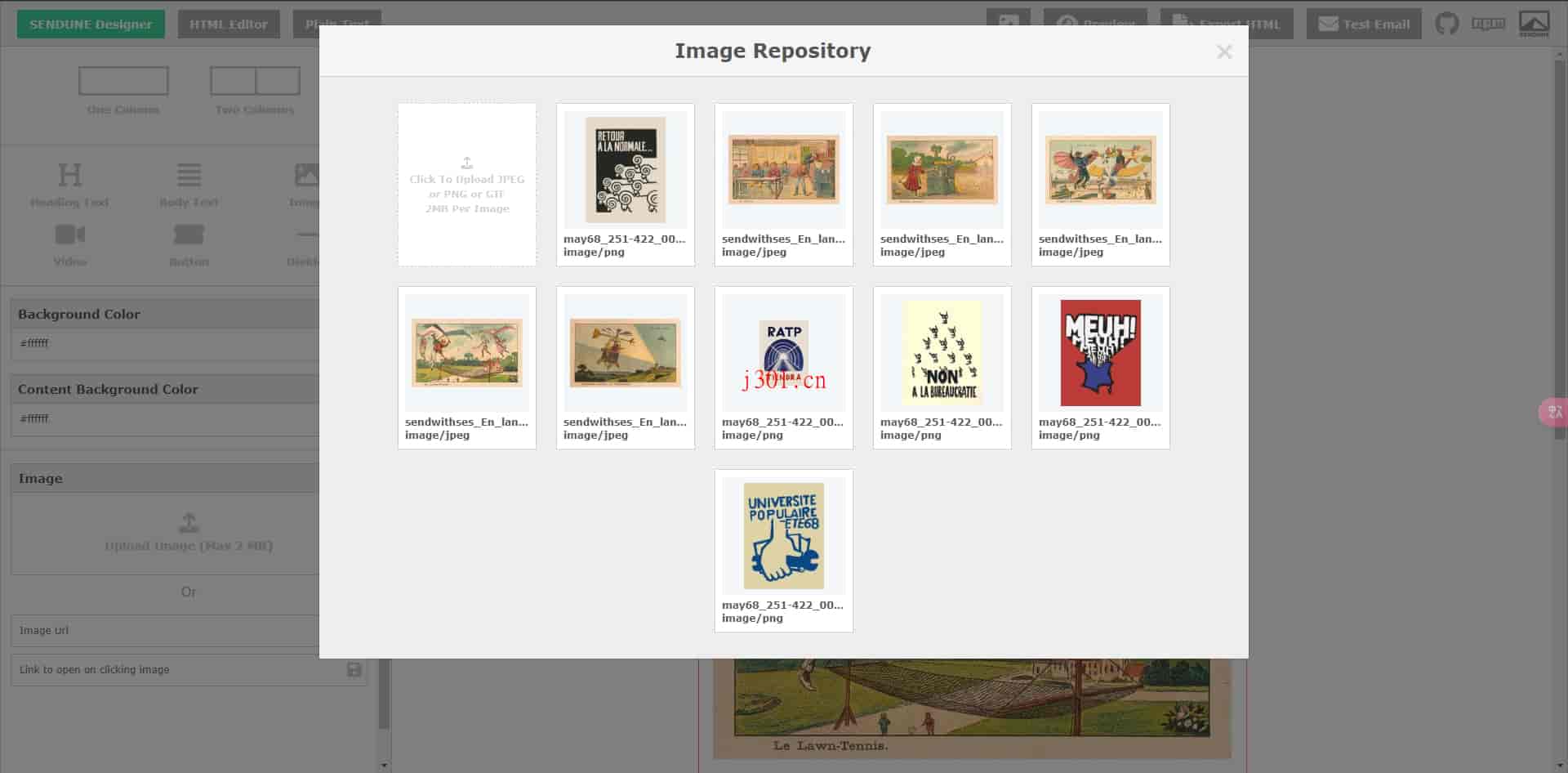Click the translate floating icon at right edge
This screenshot has height=773, width=1568.
point(1553,413)
